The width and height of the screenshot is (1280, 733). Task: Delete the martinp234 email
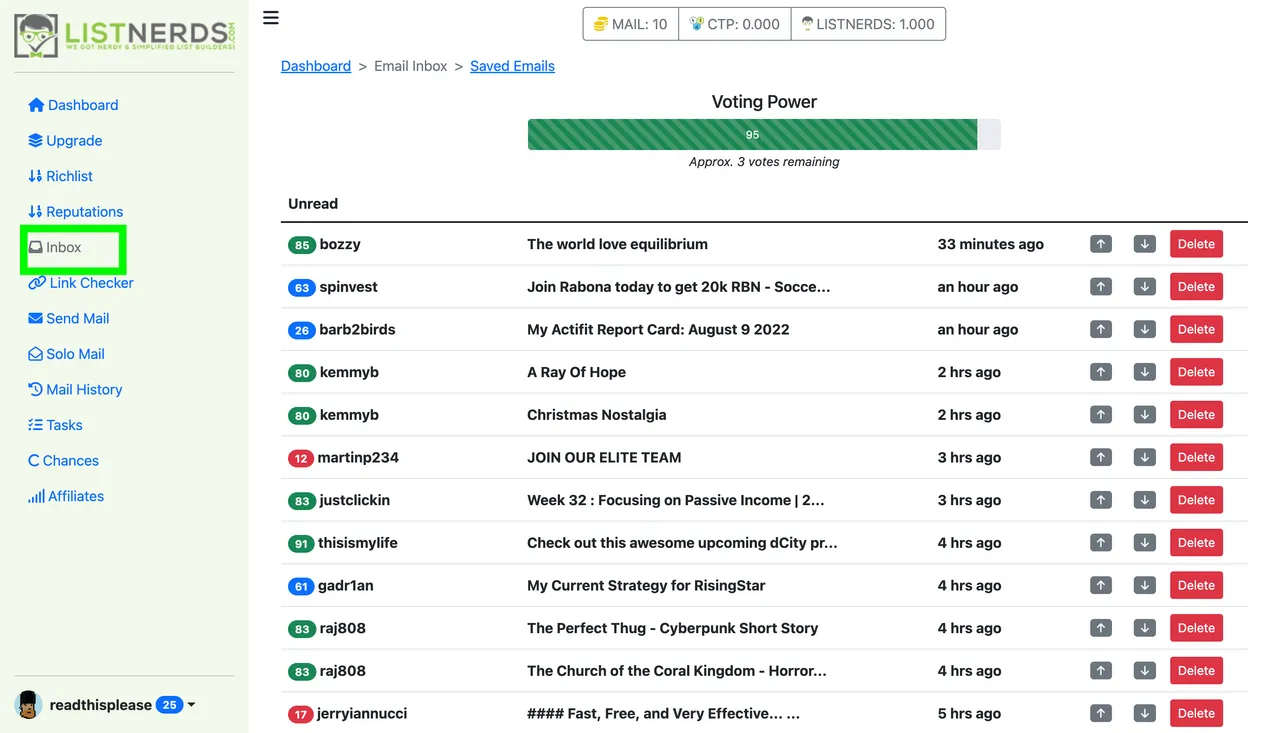(x=1196, y=457)
